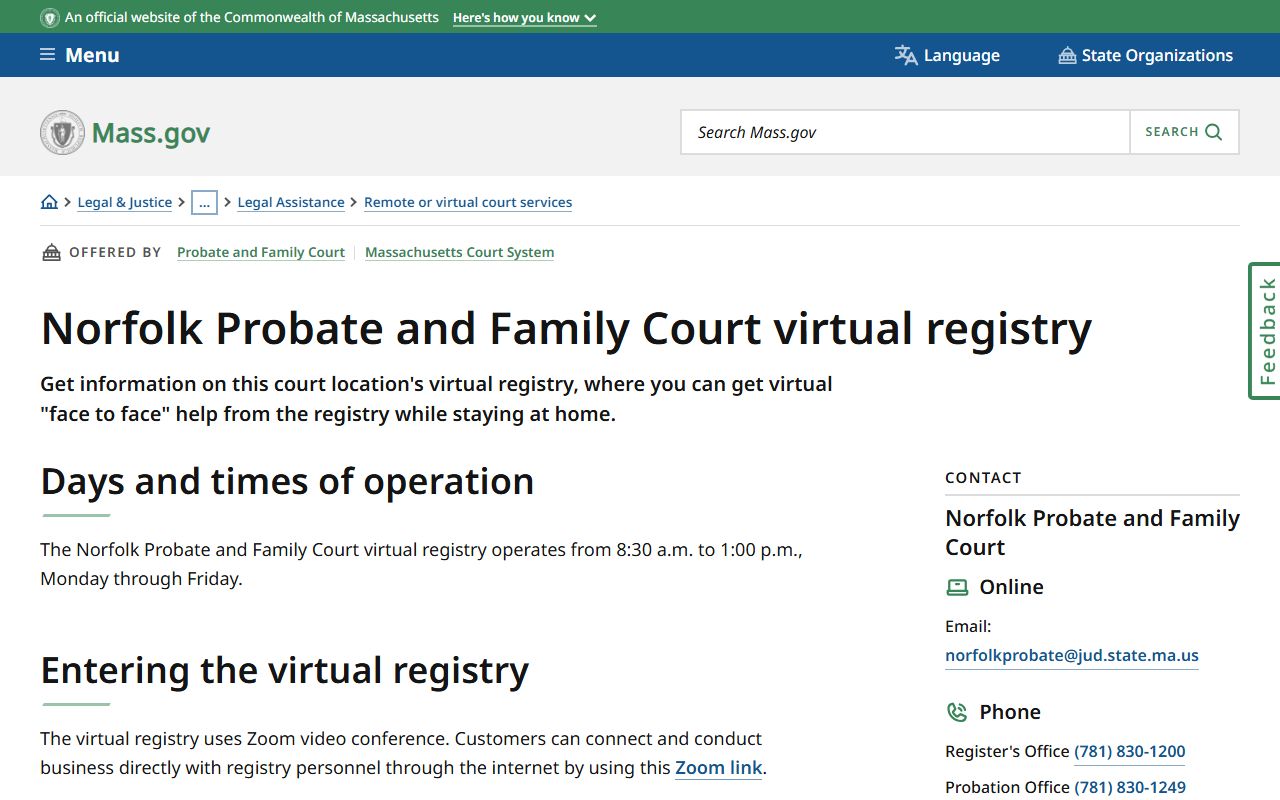Click the search magnifier icon

coord(1214,132)
